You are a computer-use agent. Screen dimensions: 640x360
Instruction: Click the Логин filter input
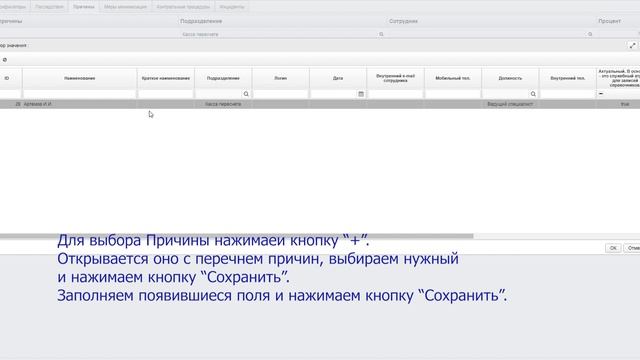pyautogui.click(x=280, y=94)
